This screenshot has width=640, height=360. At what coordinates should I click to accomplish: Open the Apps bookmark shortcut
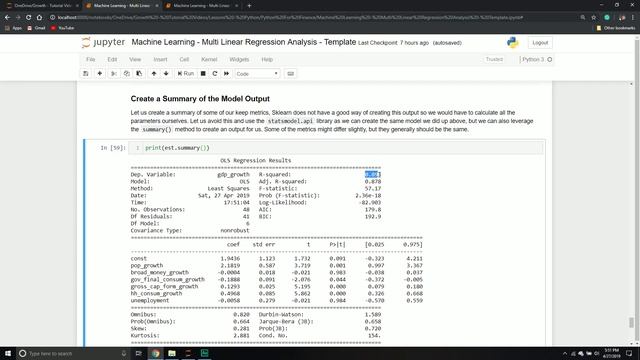[13, 28]
